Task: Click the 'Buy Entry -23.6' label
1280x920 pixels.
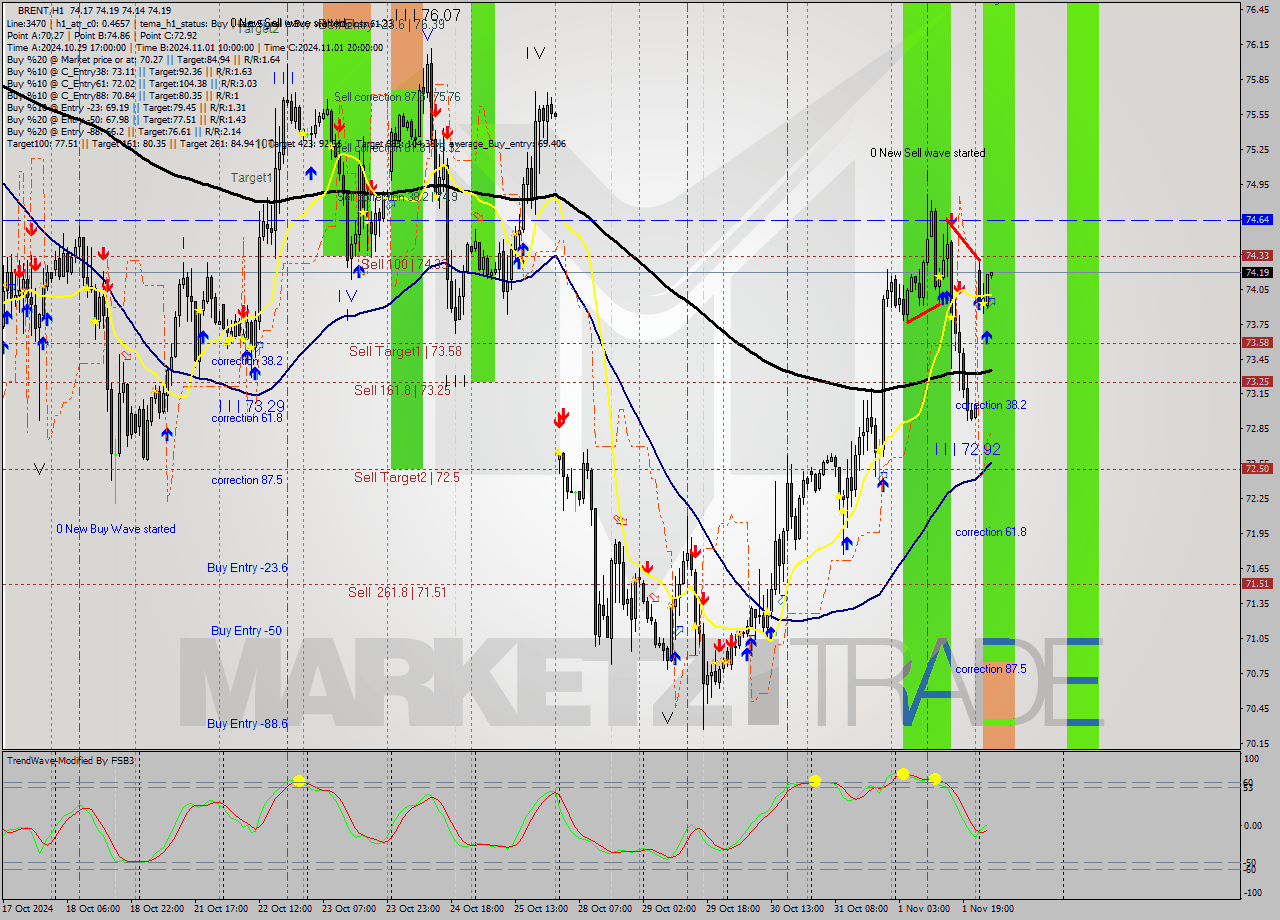Action: 247,567
